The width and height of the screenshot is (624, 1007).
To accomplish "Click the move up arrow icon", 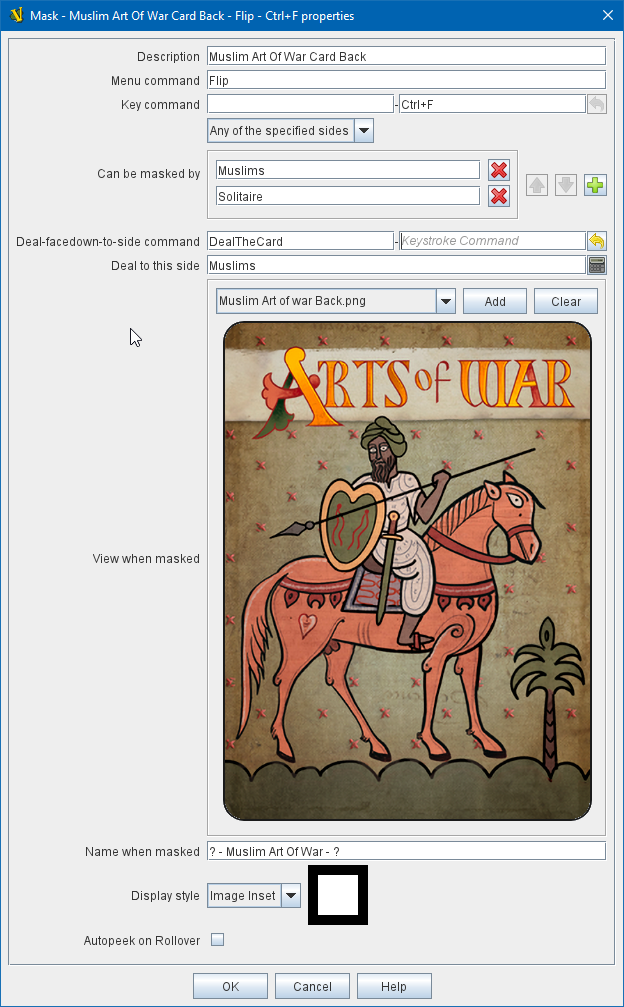I will point(537,184).
